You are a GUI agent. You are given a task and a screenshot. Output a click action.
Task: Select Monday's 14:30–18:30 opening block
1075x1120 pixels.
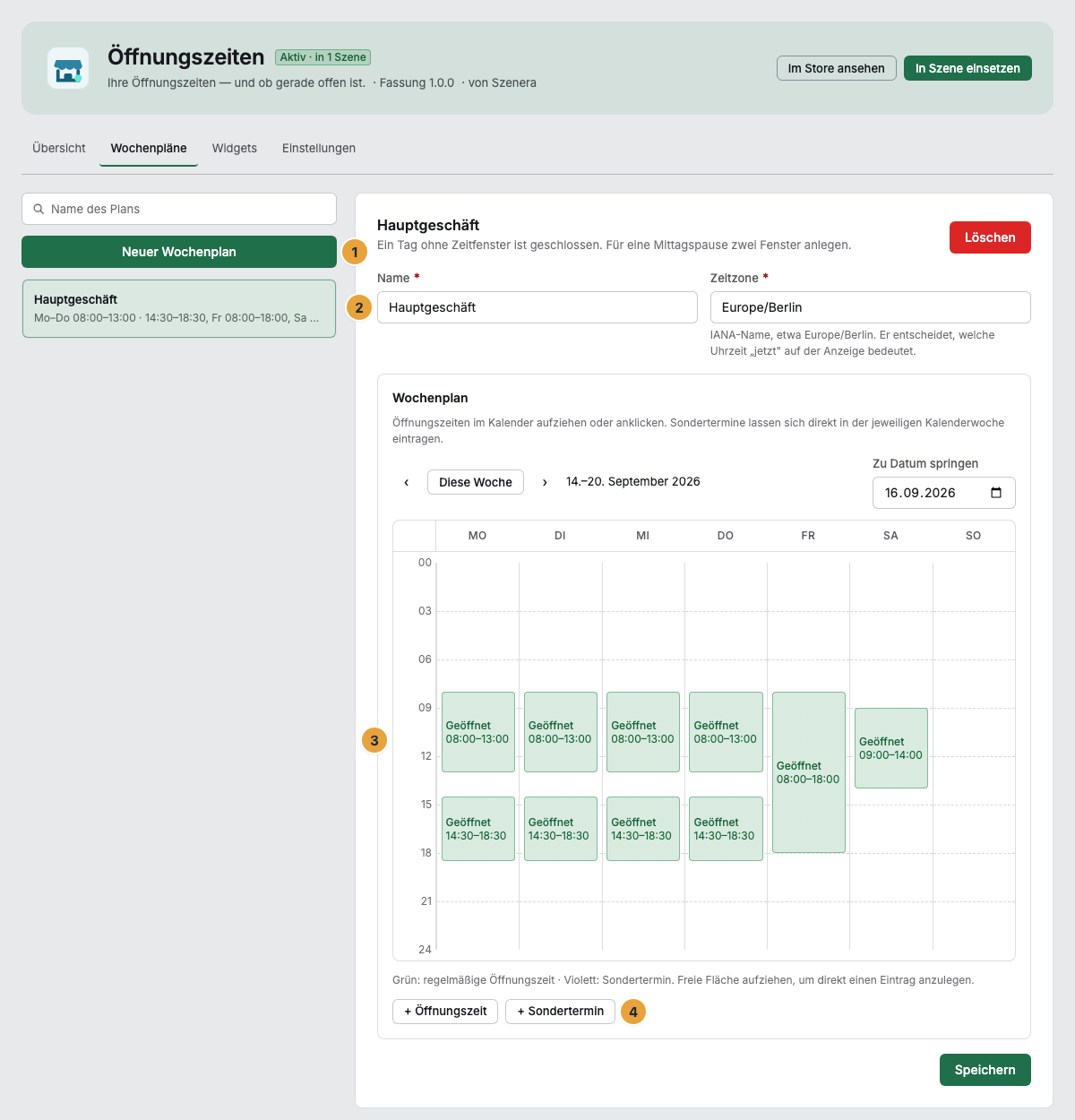[x=478, y=829]
